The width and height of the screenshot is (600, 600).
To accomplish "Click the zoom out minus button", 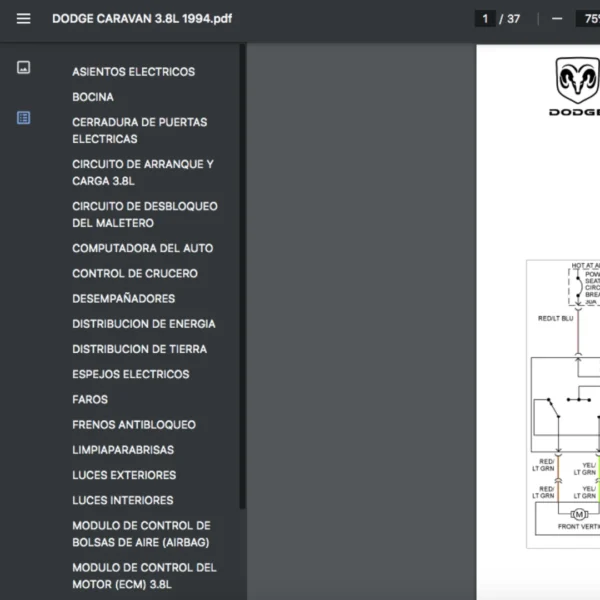I will point(557,18).
